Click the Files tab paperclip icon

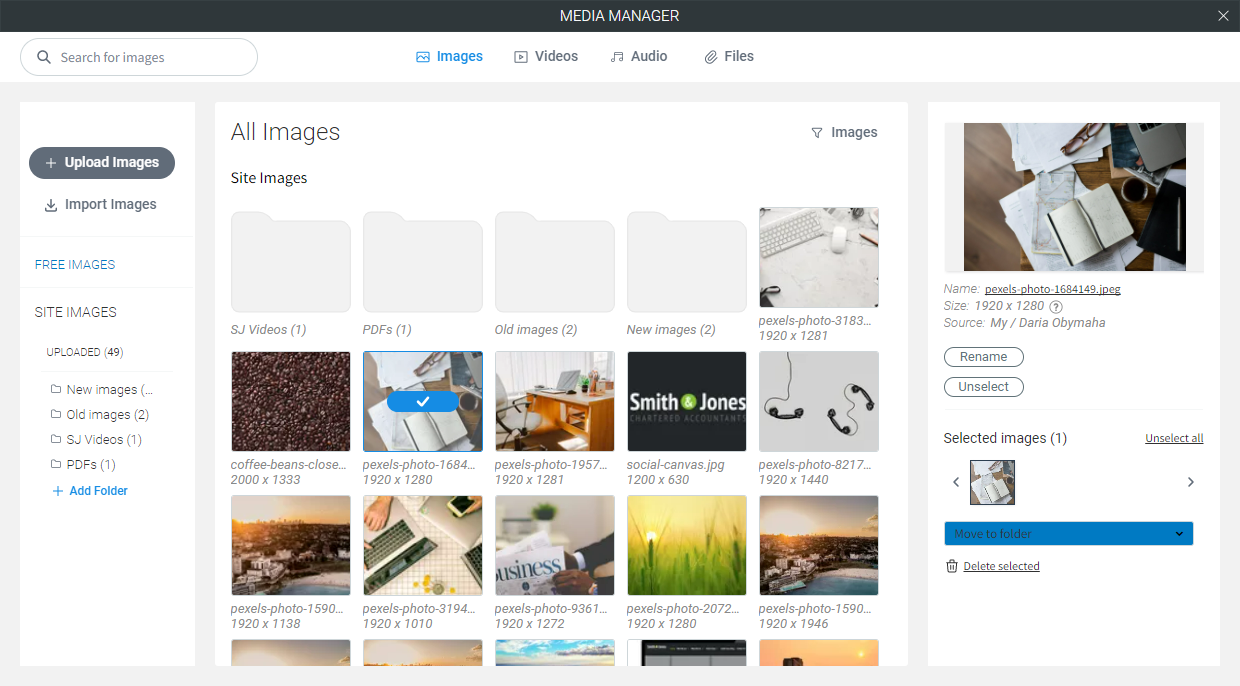[x=711, y=57]
